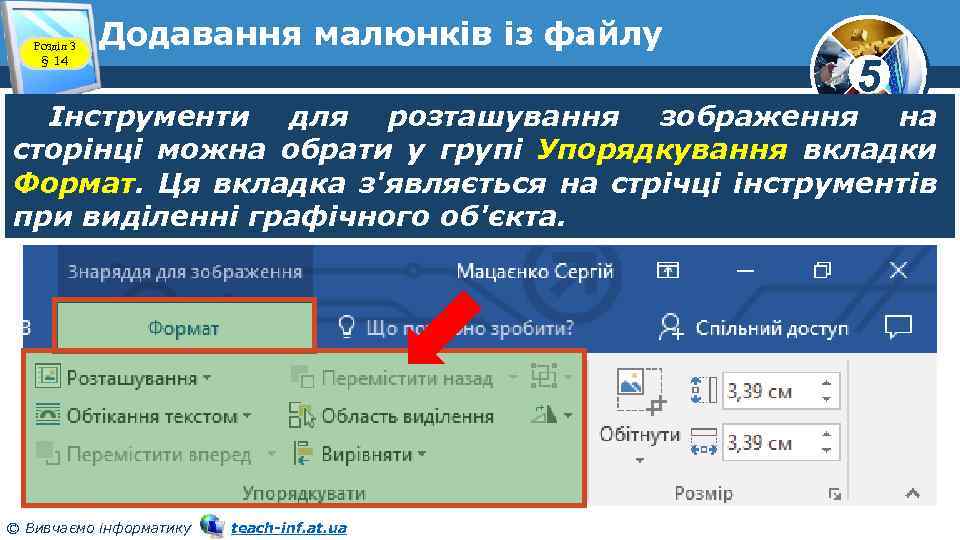Image resolution: width=960 pixels, height=540 pixels.
Task: Click the shape width icon
Action: pos(703,441)
